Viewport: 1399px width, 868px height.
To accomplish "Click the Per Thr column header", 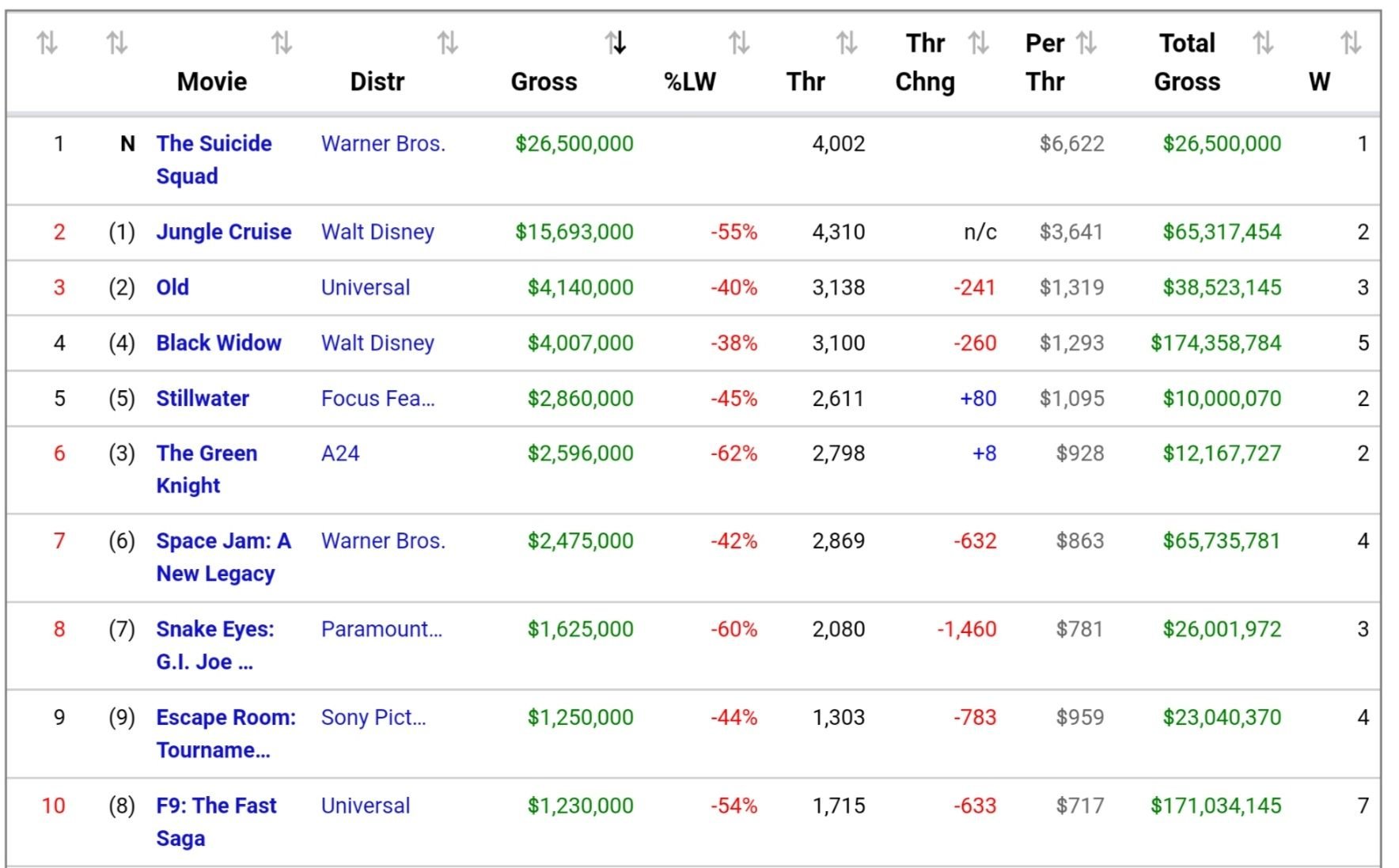I will pos(1045,62).
